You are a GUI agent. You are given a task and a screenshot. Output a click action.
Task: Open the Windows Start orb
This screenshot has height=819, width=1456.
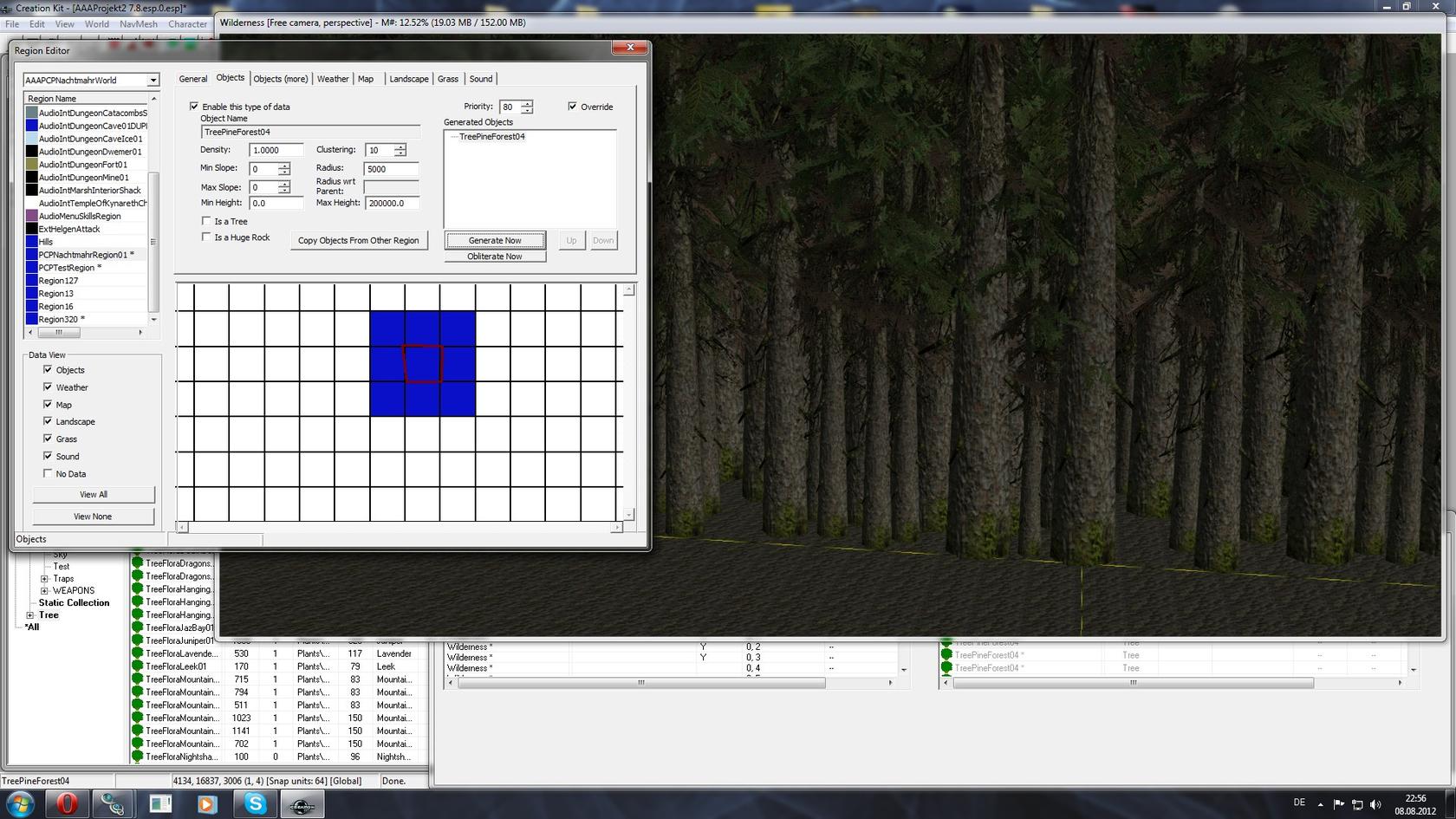(x=19, y=803)
